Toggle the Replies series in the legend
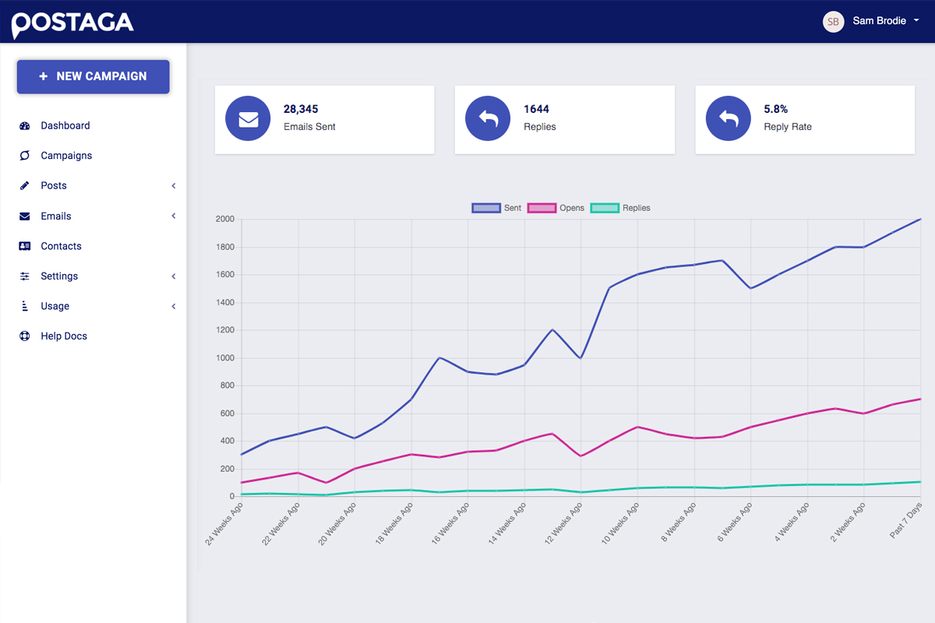This screenshot has width=935, height=623. [621, 207]
